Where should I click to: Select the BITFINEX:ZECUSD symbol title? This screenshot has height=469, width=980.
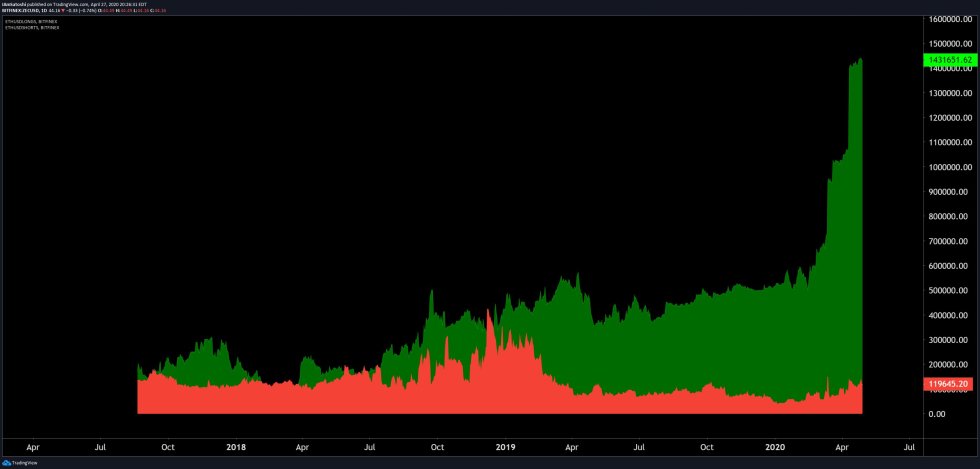point(22,11)
